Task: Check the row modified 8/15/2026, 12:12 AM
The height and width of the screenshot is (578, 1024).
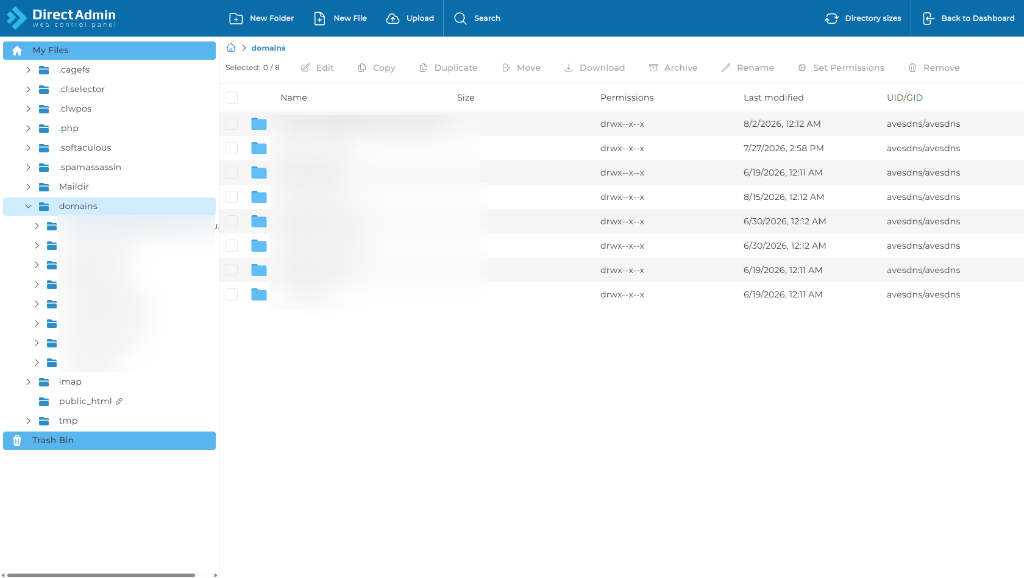Action: click(x=231, y=197)
